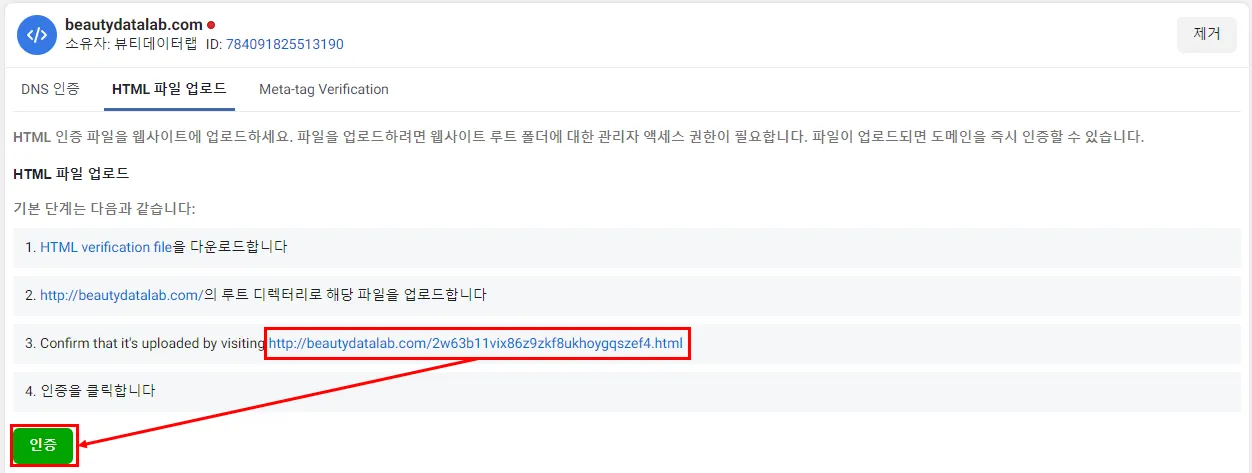Click the green 인증 verify button
1252x473 pixels.
43,446
